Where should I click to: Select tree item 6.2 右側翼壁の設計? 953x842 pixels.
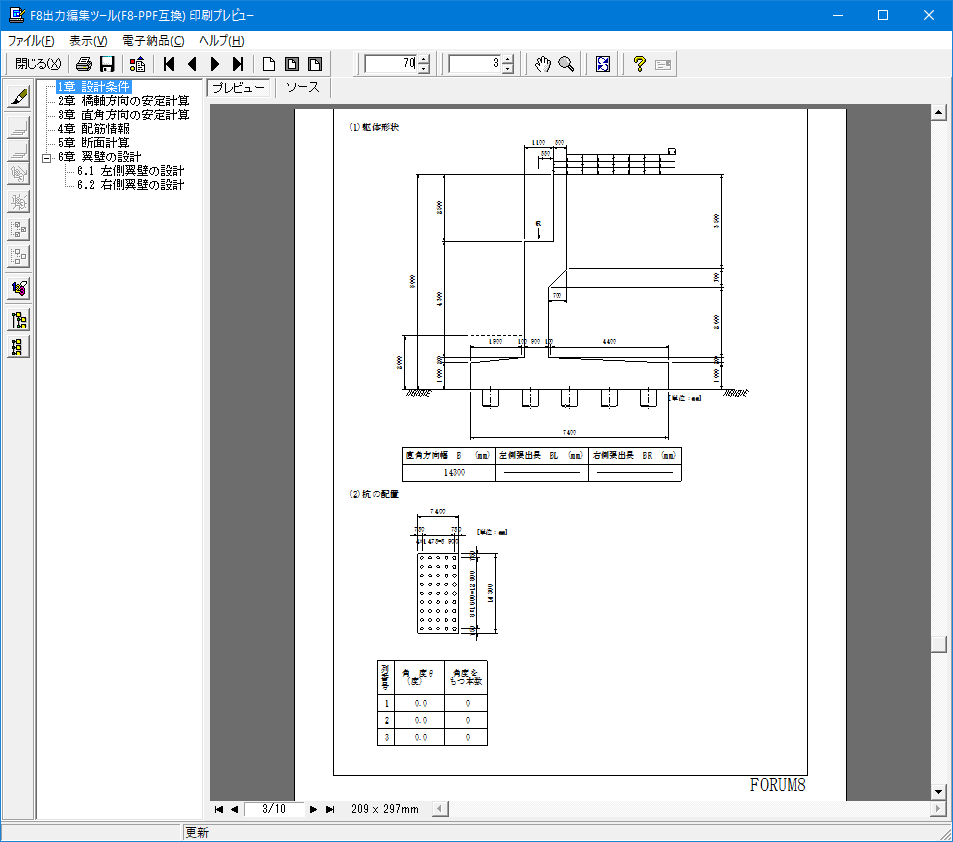pos(130,185)
